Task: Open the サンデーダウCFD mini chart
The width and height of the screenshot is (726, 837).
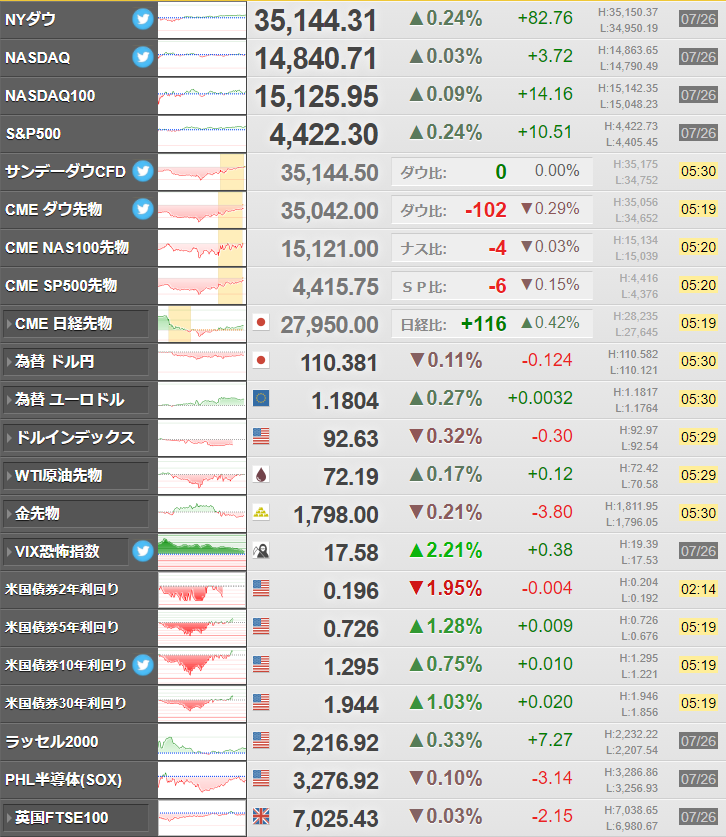Action: point(202,172)
